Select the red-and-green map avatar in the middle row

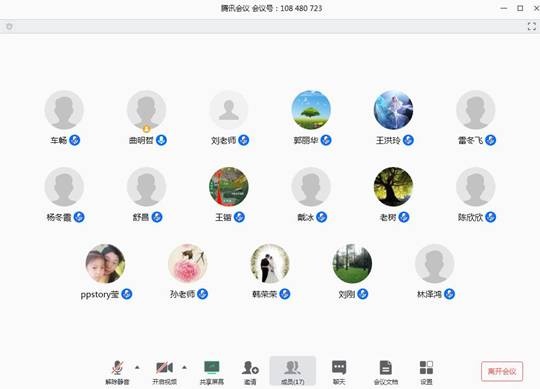point(229,187)
